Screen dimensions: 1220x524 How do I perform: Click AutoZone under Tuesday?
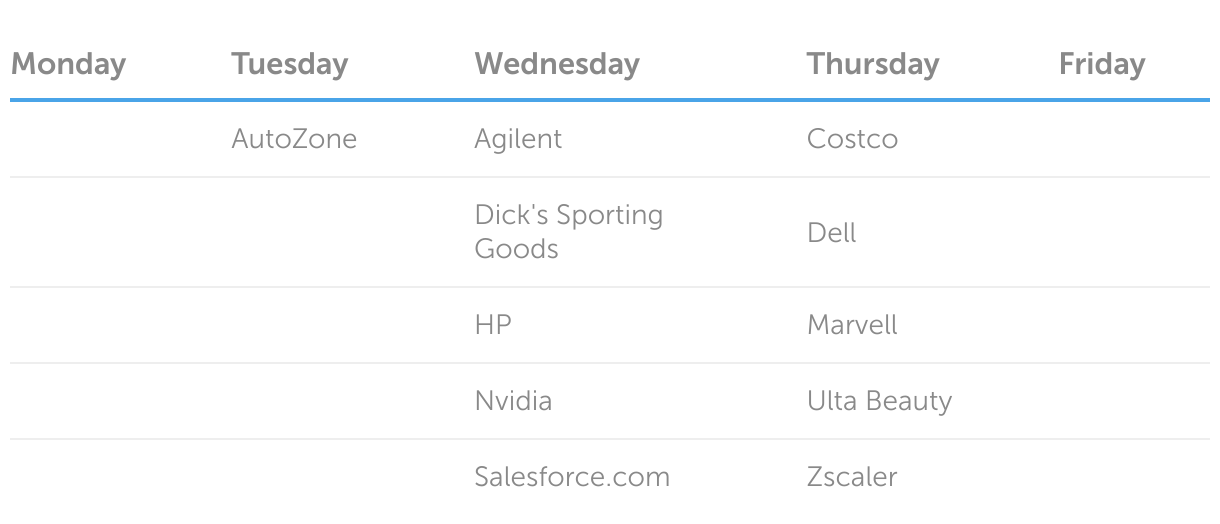(294, 139)
